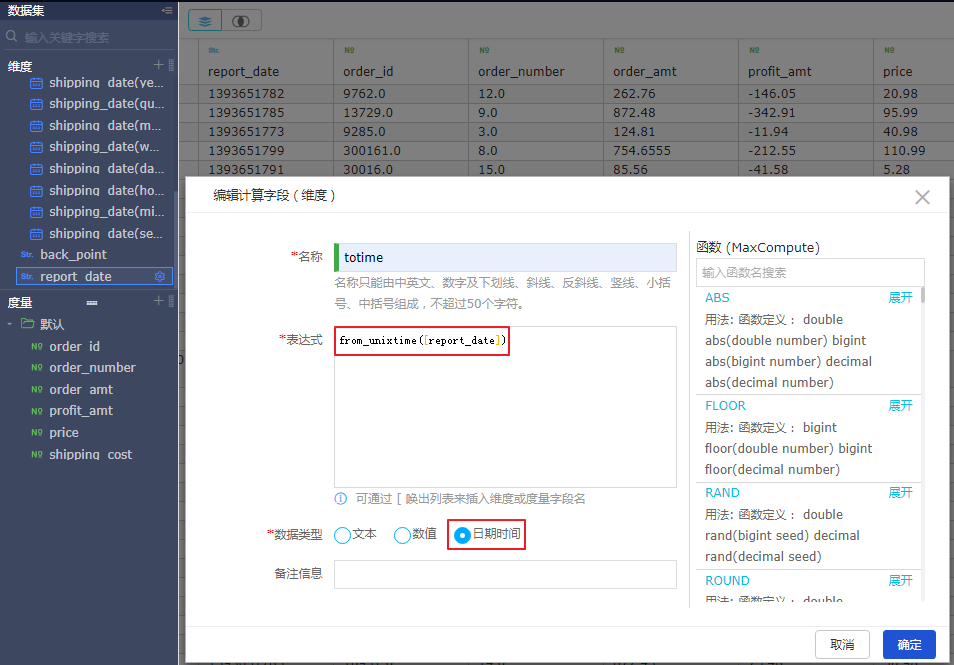This screenshot has width=954, height=665.
Task: Click the table cell showing 1393651782
Action: click(x=266, y=94)
